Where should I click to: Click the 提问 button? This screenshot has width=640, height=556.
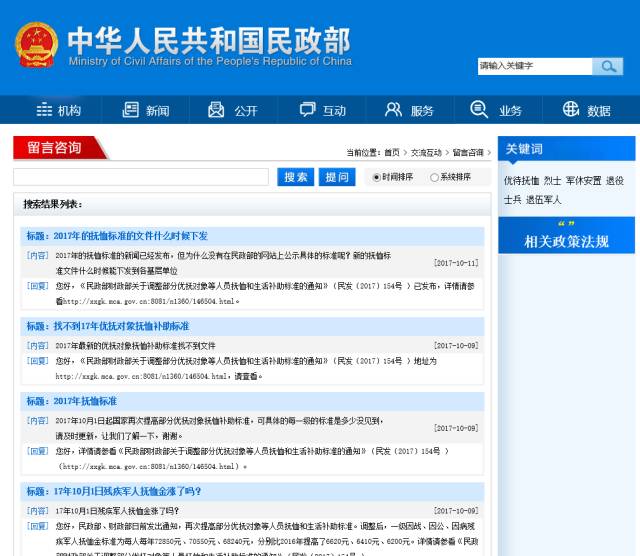pos(337,177)
